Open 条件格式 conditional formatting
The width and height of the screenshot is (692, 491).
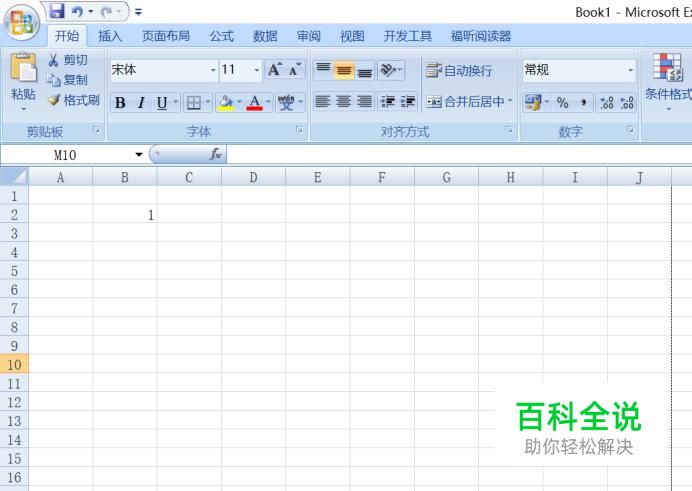point(668,82)
